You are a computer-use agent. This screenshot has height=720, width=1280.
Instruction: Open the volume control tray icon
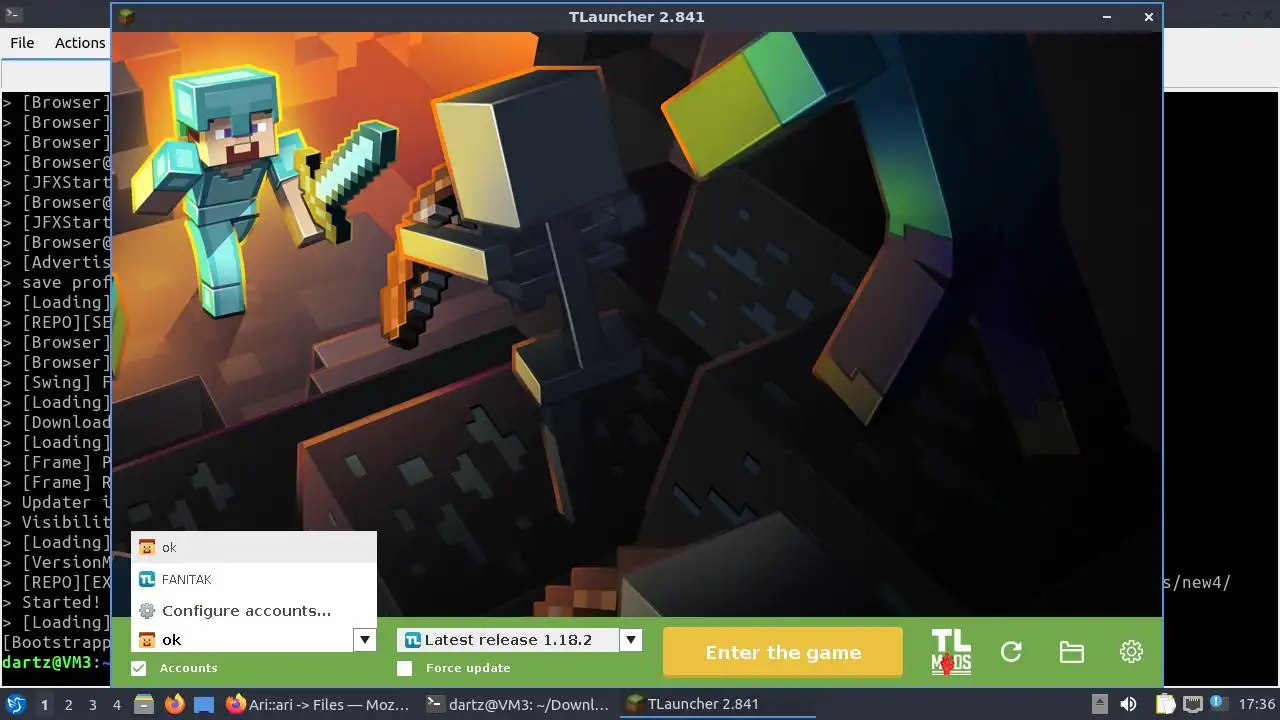pos(1128,704)
